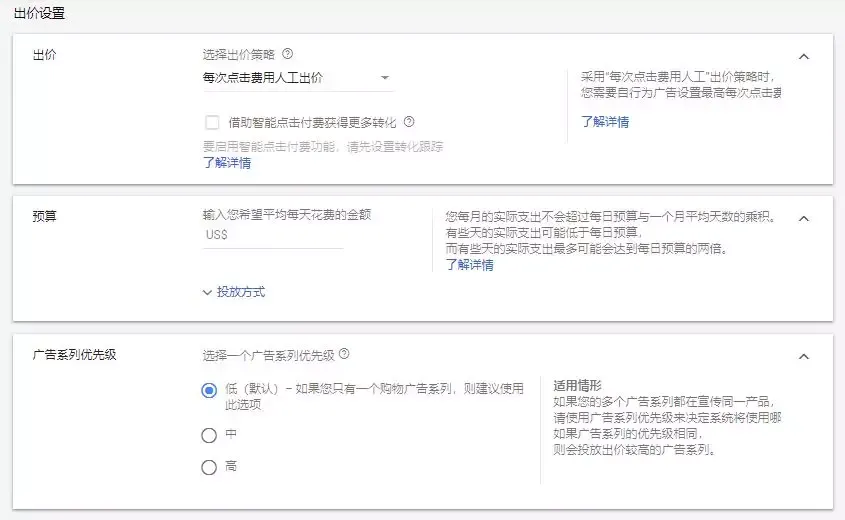Click the 适用情形 heading text
The width and height of the screenshot is (845, 520).
(577, 385)
